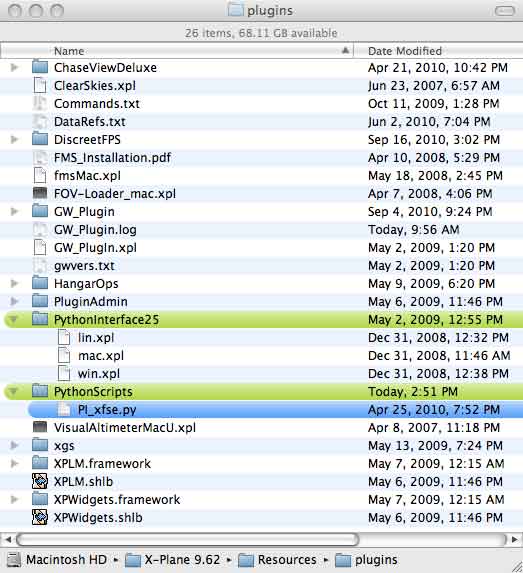This screenshot has width=523, height=573.
Task: Click the XPLM.shlib library icon
Action: [x=40, y=481]
